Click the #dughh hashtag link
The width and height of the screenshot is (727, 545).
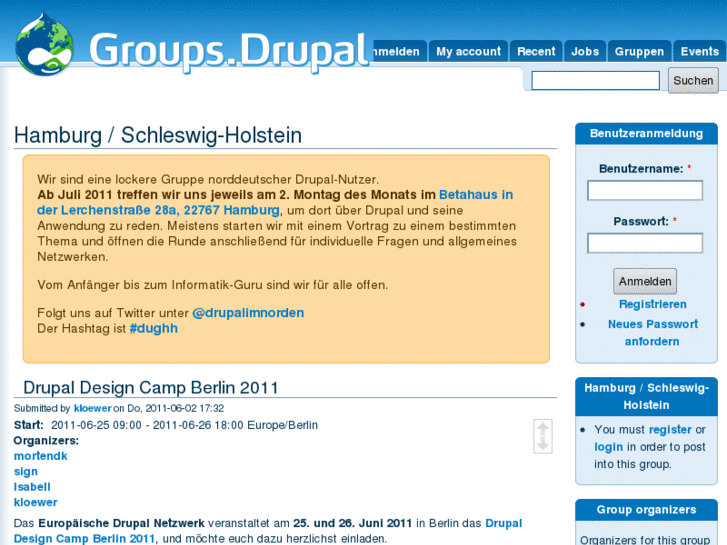tap(153, 328)
